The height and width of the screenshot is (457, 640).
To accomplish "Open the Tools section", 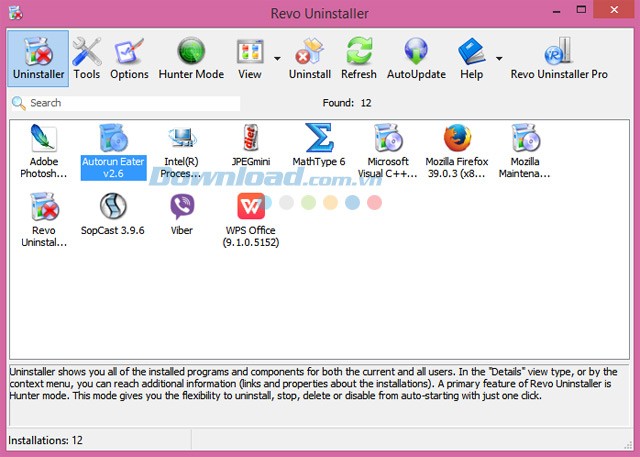I will tap(87, 58).
